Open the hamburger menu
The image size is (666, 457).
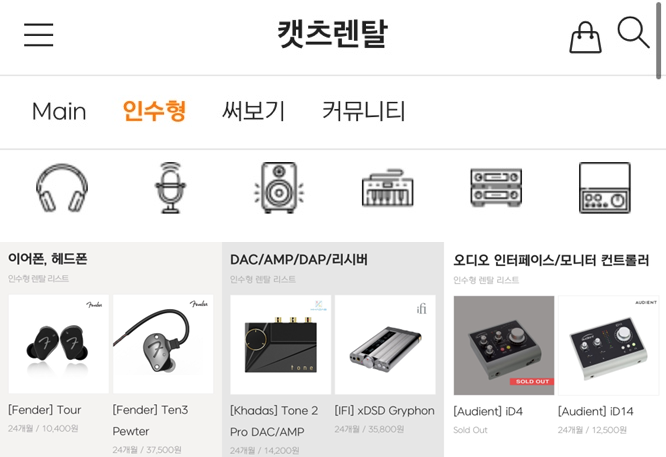39,34
